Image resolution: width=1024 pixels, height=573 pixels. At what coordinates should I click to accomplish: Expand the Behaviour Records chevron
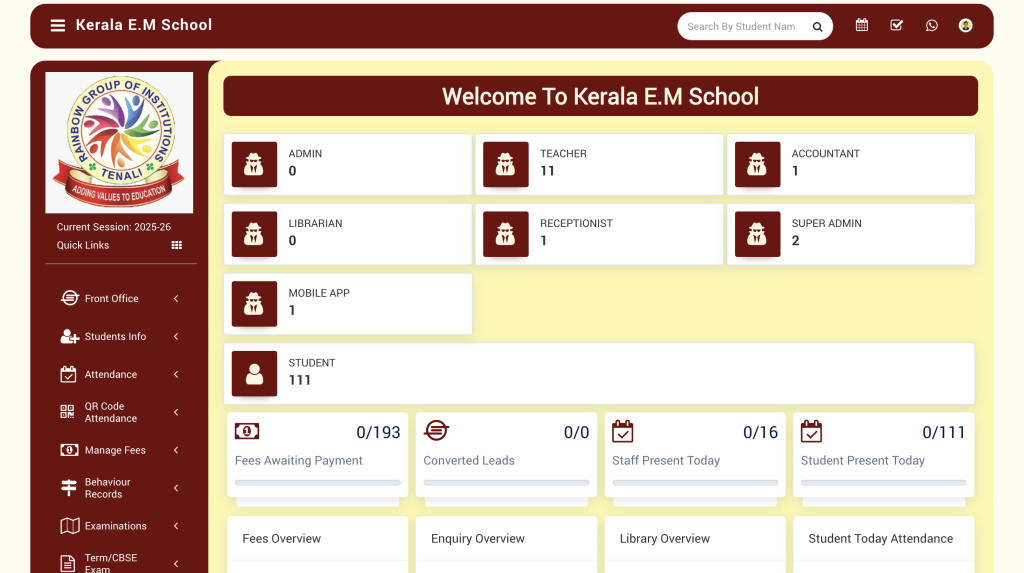pos(176,488)
